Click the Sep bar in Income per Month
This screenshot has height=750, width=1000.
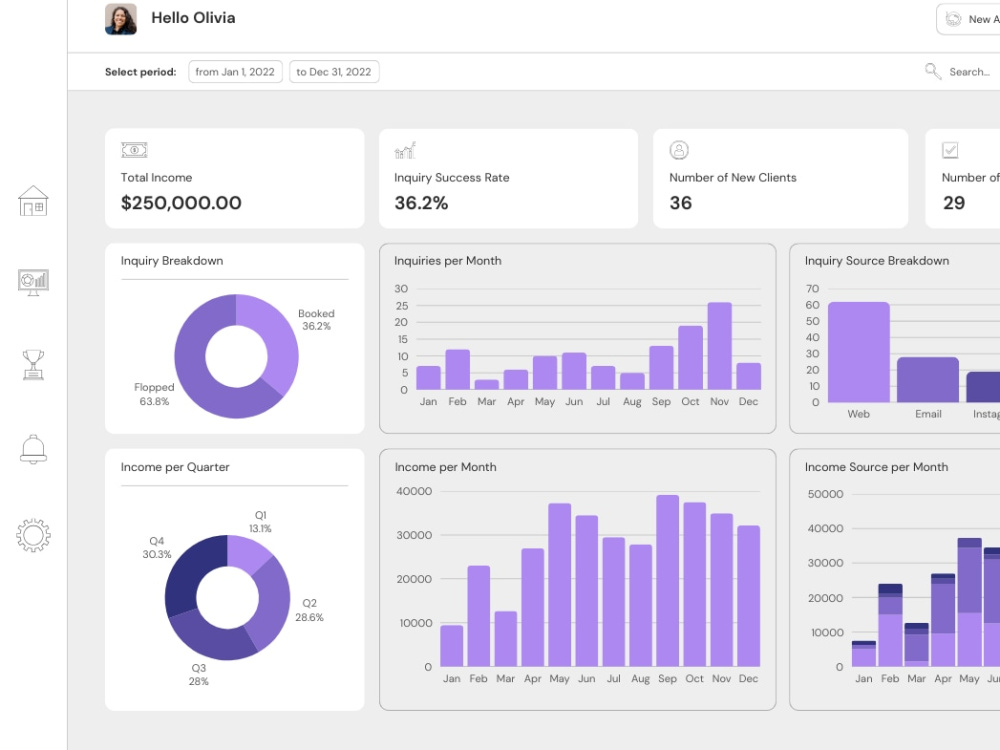click(667, 581)
